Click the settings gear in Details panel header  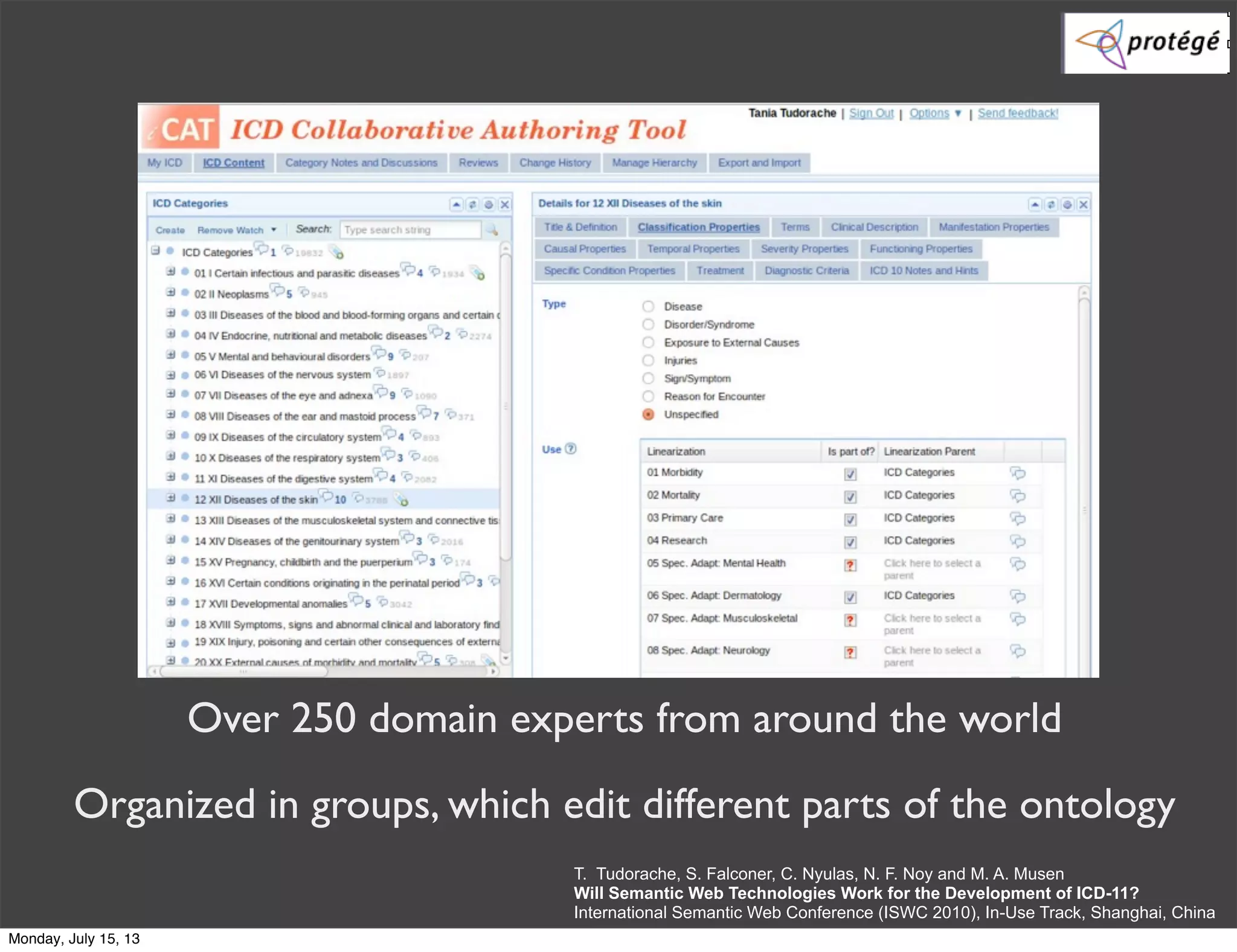point(1067,204)
